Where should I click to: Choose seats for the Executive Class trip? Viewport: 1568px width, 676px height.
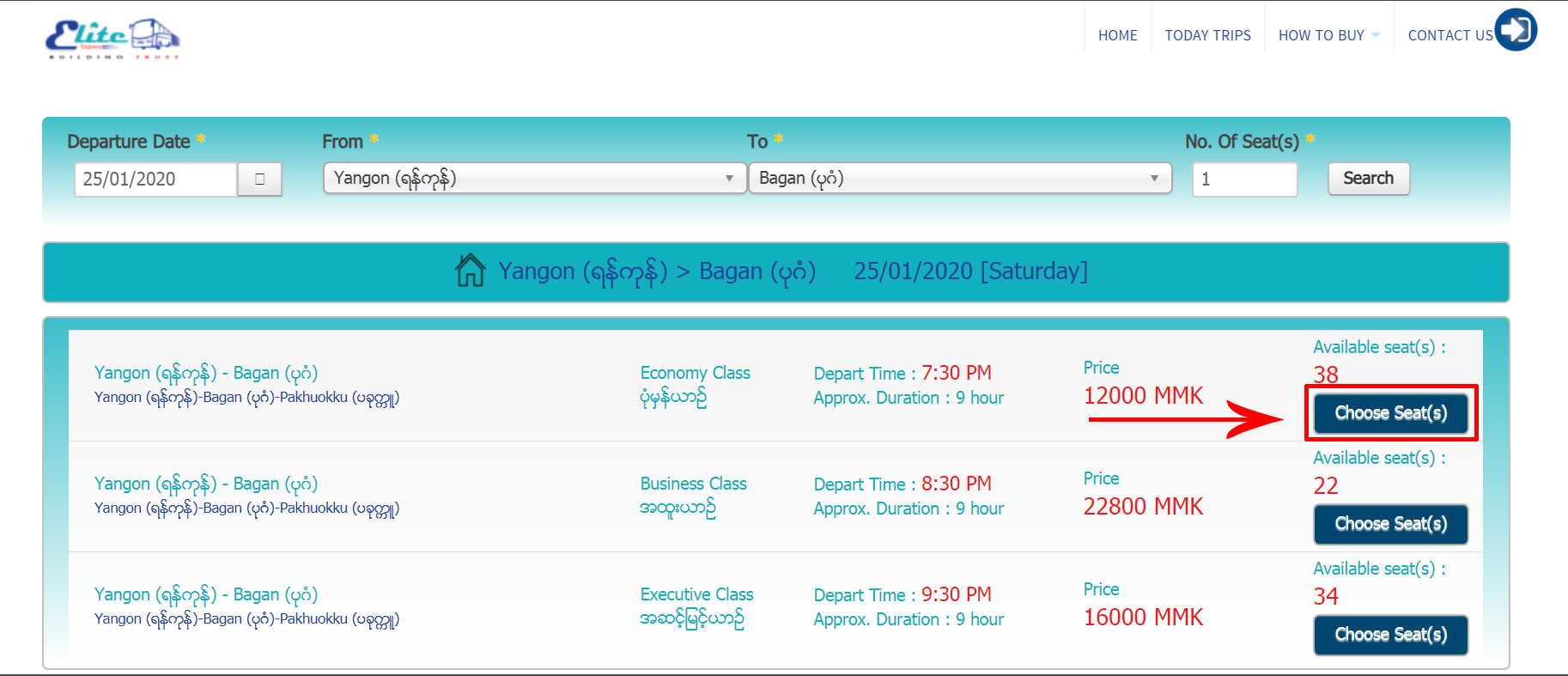[1390, 635]
